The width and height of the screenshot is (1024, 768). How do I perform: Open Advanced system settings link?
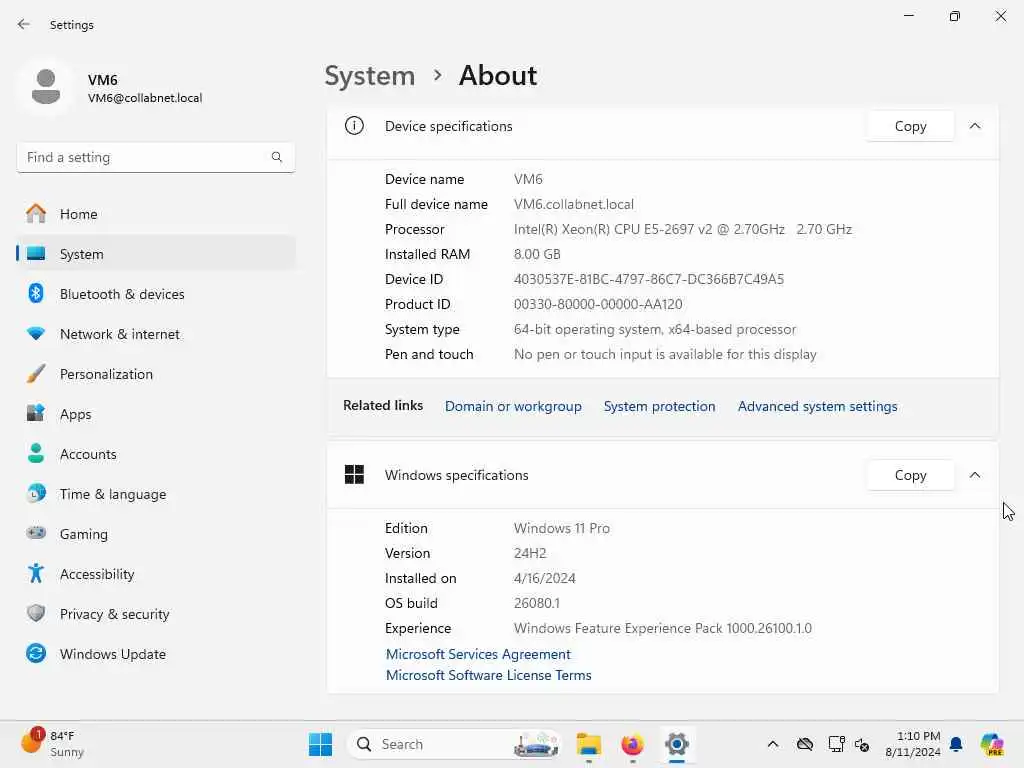(817, 406)
